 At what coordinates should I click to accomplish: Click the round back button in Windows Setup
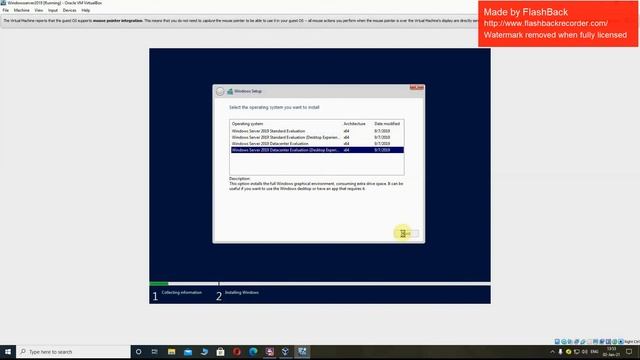pos(220,91)
